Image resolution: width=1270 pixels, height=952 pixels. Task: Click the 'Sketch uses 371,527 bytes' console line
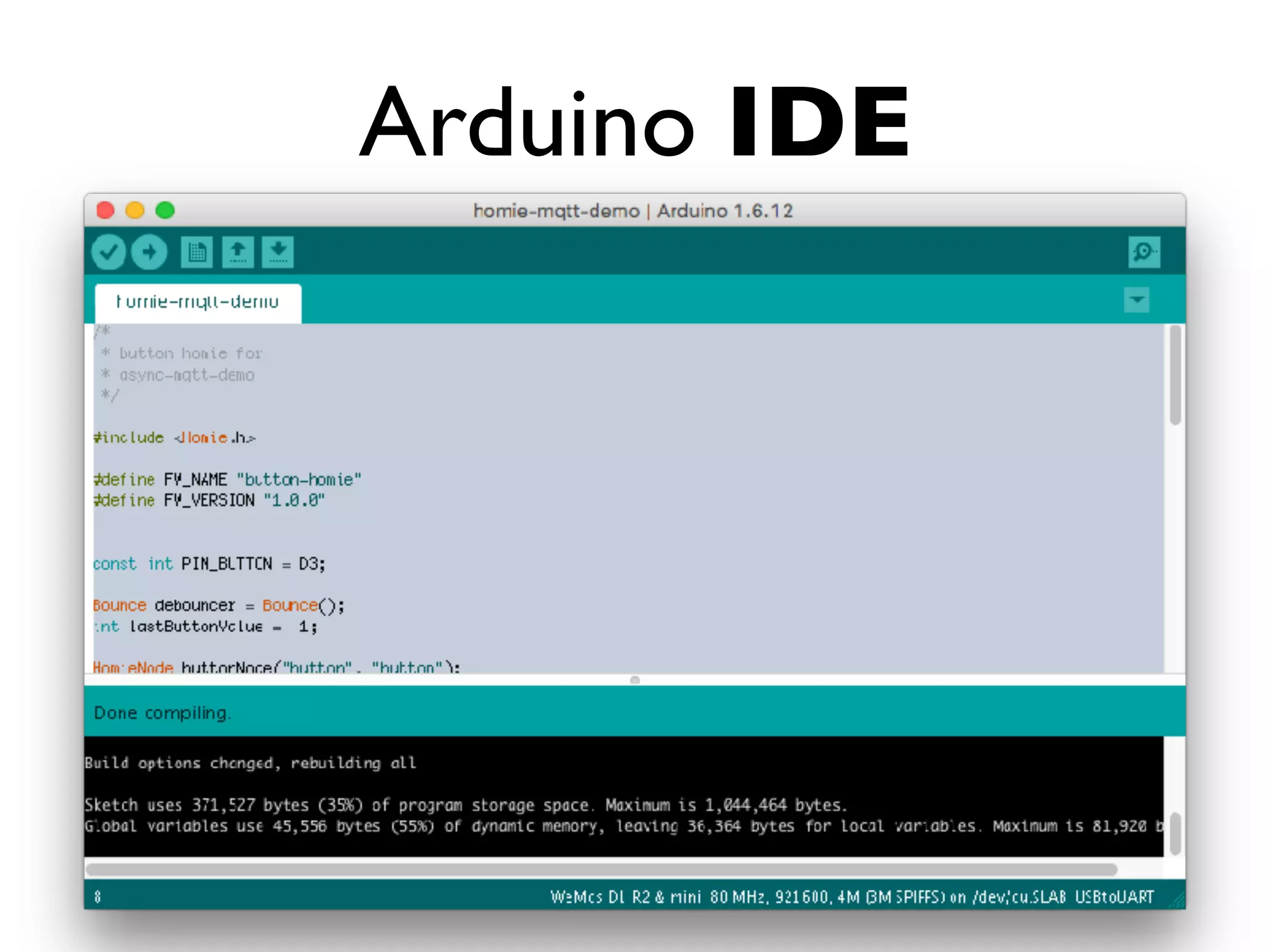466,805
